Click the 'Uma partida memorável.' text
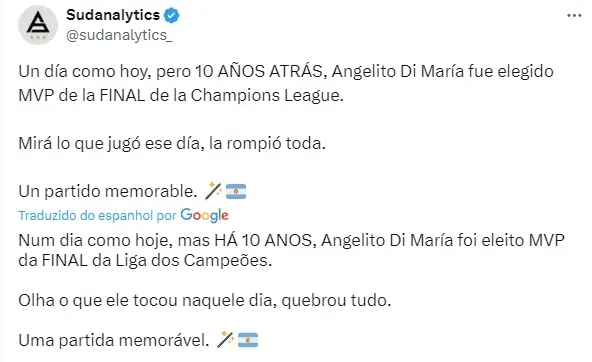This screenshot has height=362, width=592. click(x=114, y=340)
